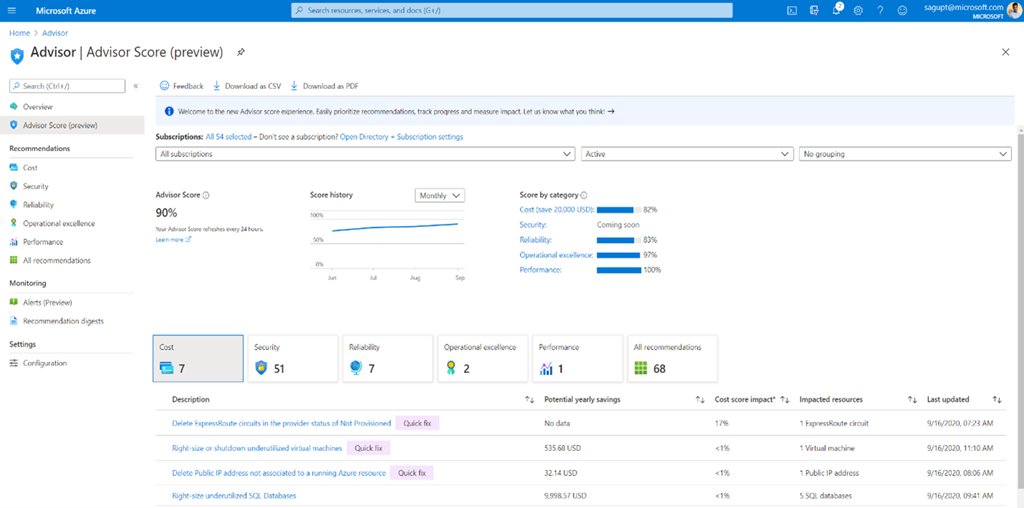1024x508 pixels.
Task: Sort by Cost score impact arrows
Action: pyautogui.click(x=785, y=400)
